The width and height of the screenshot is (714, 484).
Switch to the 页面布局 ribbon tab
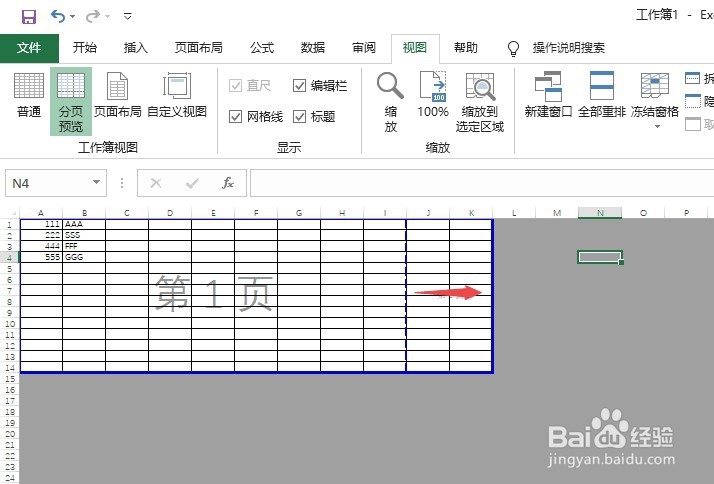[199, 47]
